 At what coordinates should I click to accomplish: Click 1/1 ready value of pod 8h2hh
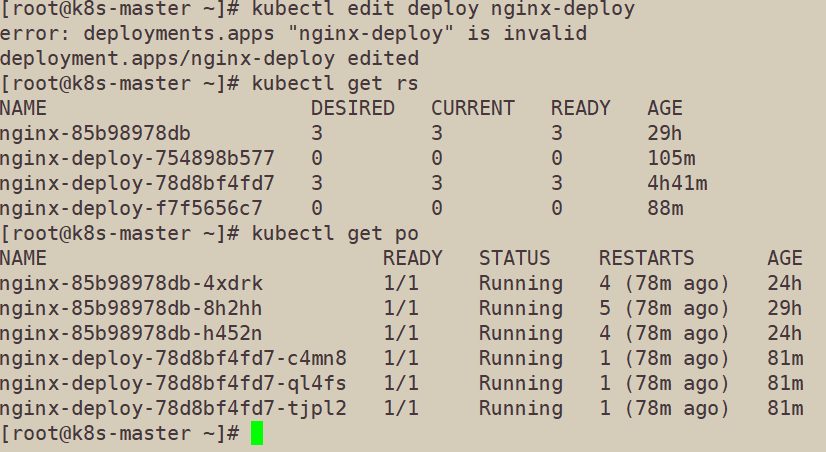[401, 309]
